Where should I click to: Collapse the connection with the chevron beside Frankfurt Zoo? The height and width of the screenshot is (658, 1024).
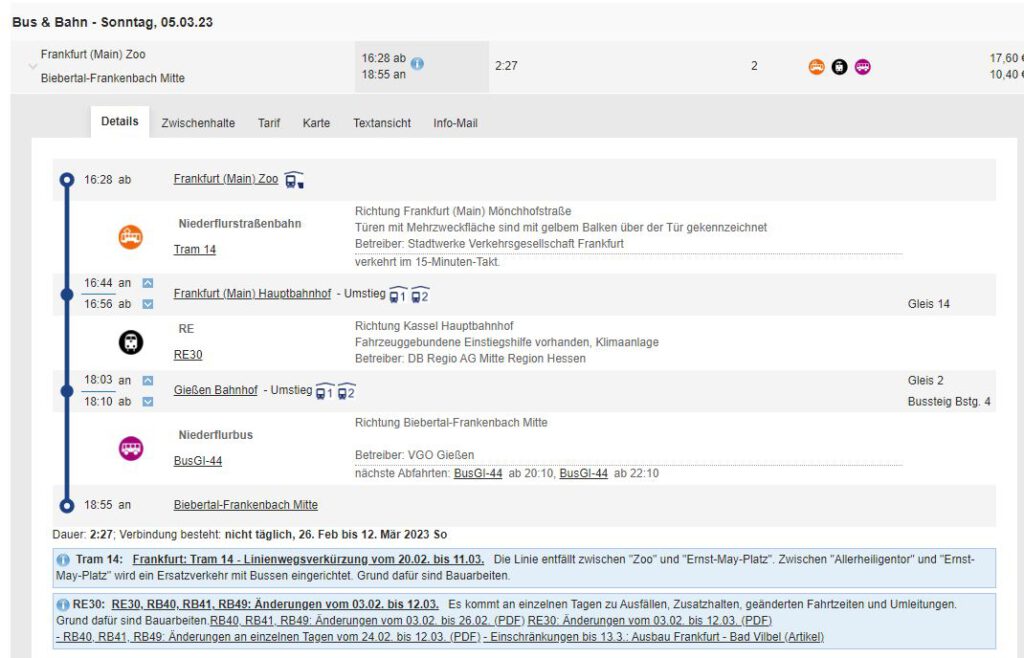click(32, 66)
